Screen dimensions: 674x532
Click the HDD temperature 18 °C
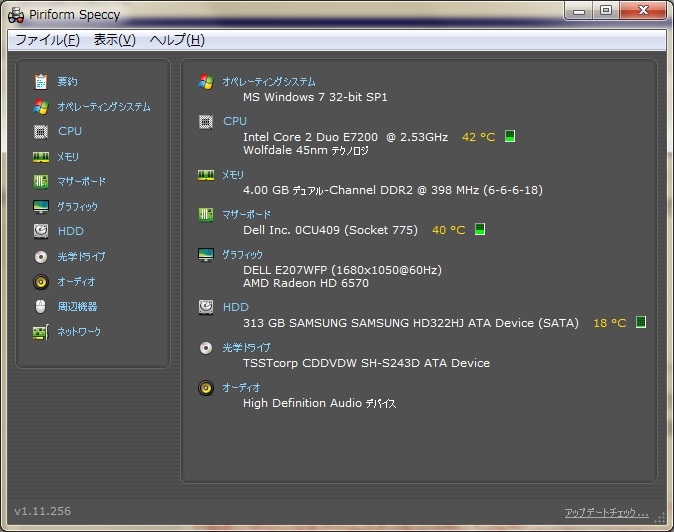point(610,323)
